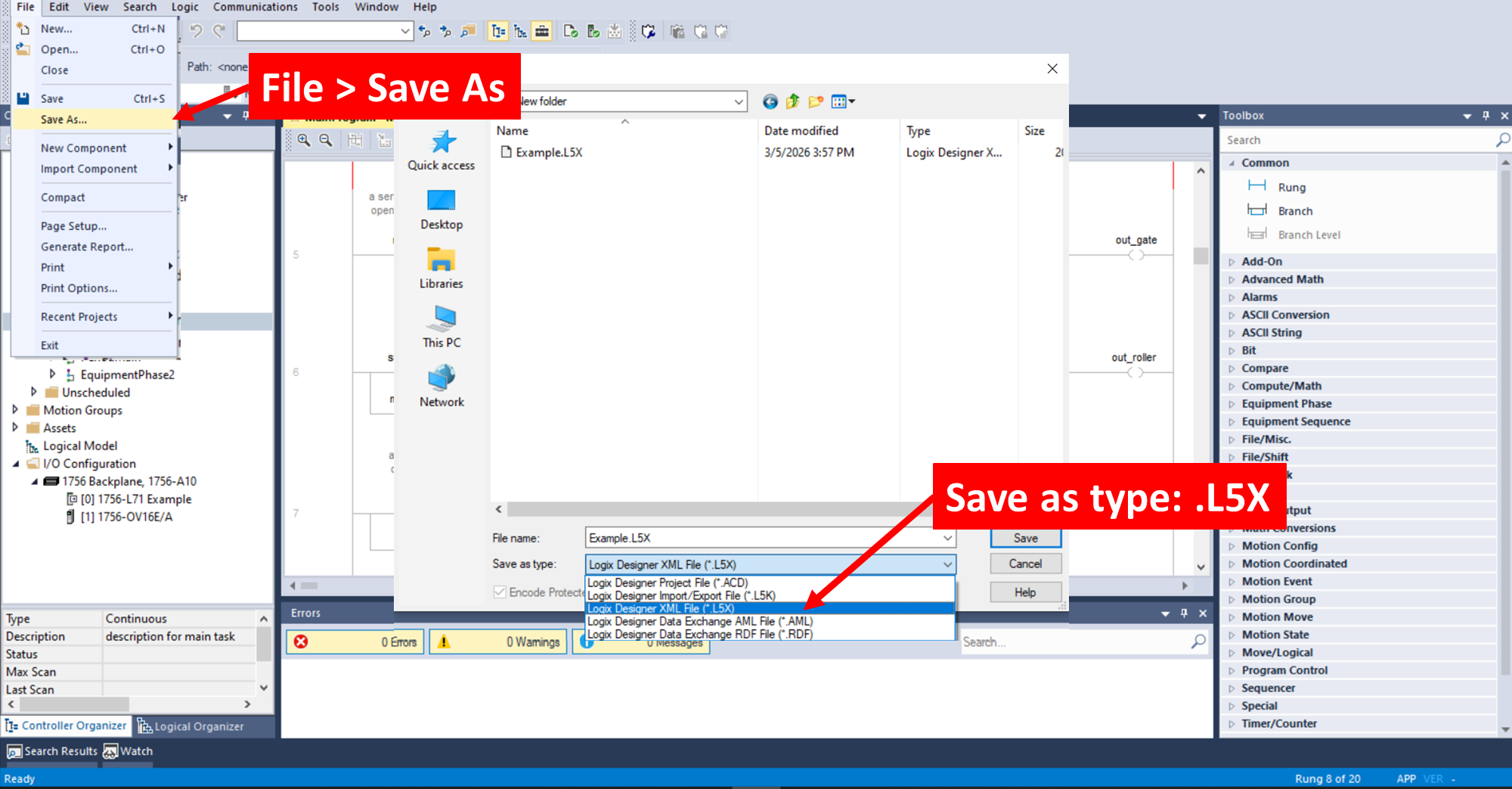The height and width of the screenshot is (789, 1512).
Task: Select Logix Designer Project File (*.ACD) type
Action: point(668,582)
